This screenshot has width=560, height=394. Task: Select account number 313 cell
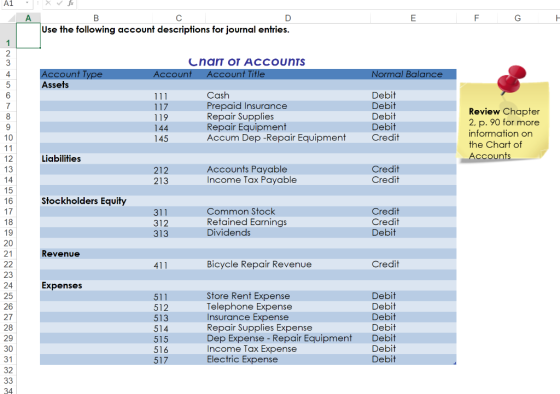pyautogui.click(x=179, y=233)
